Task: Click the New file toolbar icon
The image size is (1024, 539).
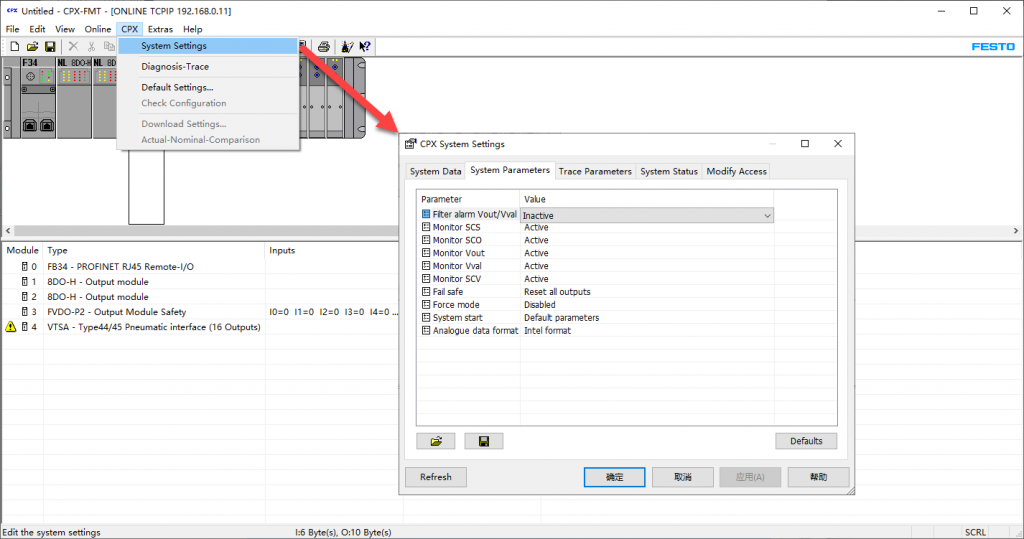Action: coord(14,46)
